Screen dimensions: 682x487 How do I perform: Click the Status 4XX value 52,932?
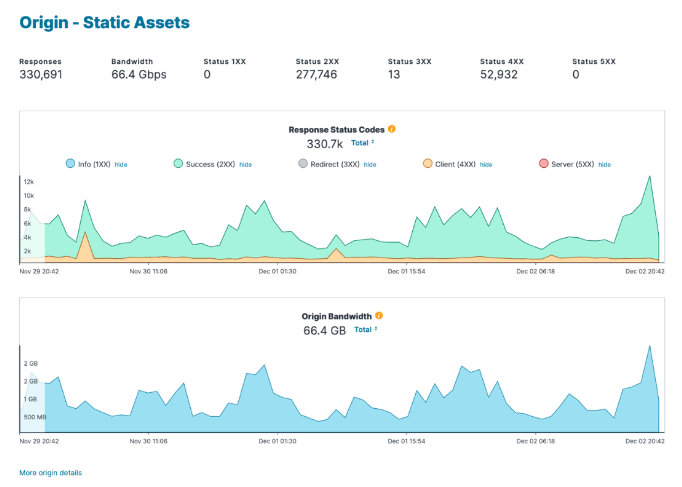point(499,74)
